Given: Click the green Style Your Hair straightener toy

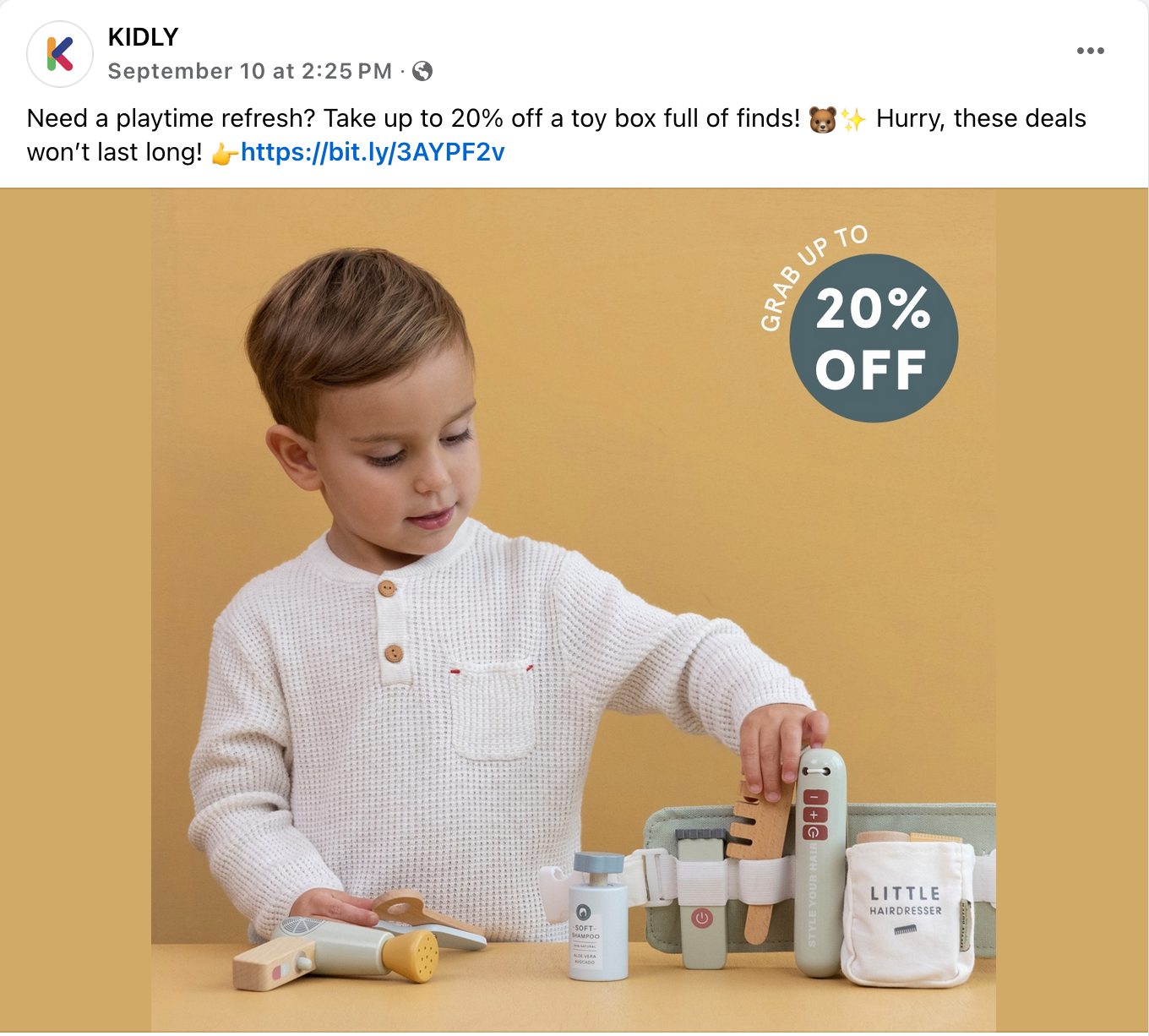Looking at the screenshot, I should click(x=820, y=860).
